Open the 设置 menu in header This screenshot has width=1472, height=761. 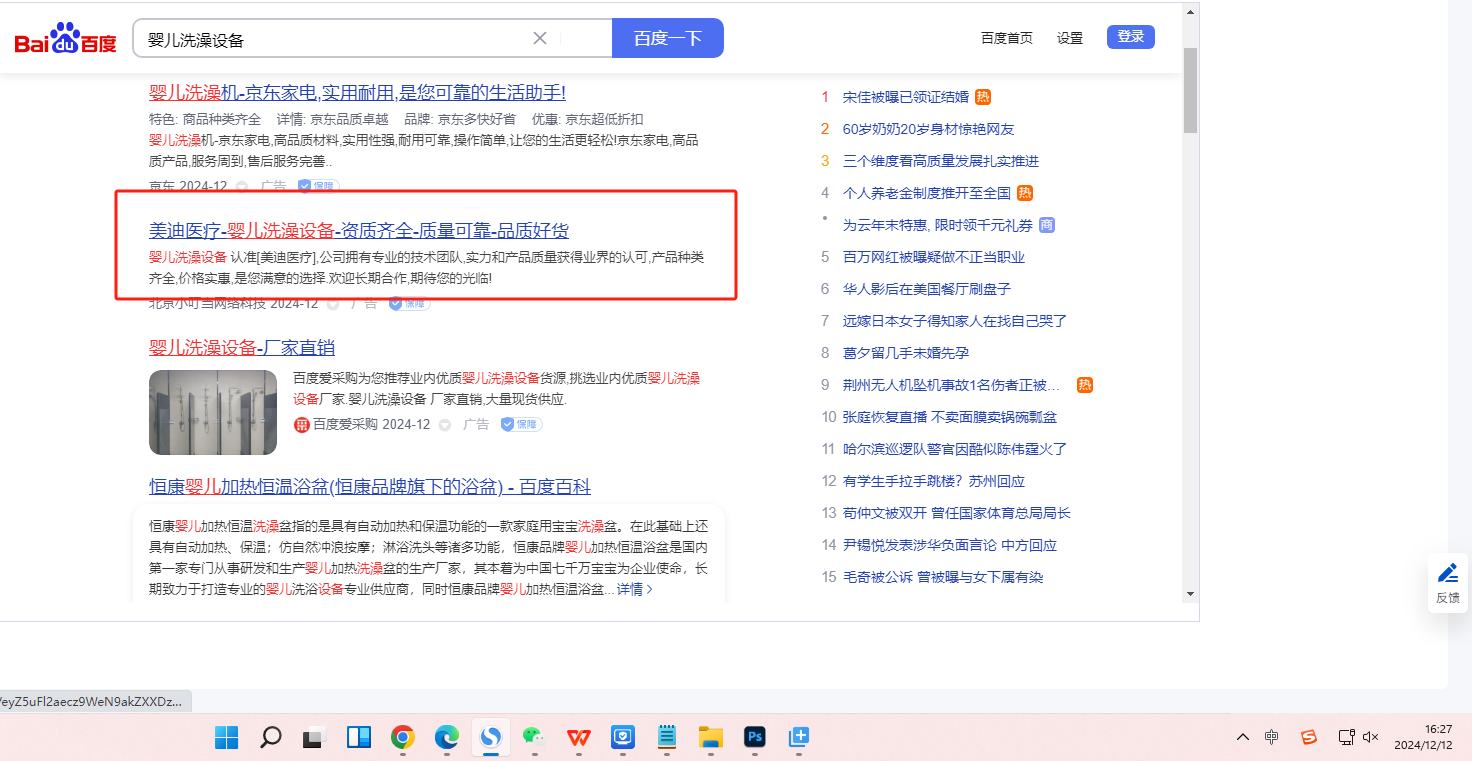point(1070,38)
